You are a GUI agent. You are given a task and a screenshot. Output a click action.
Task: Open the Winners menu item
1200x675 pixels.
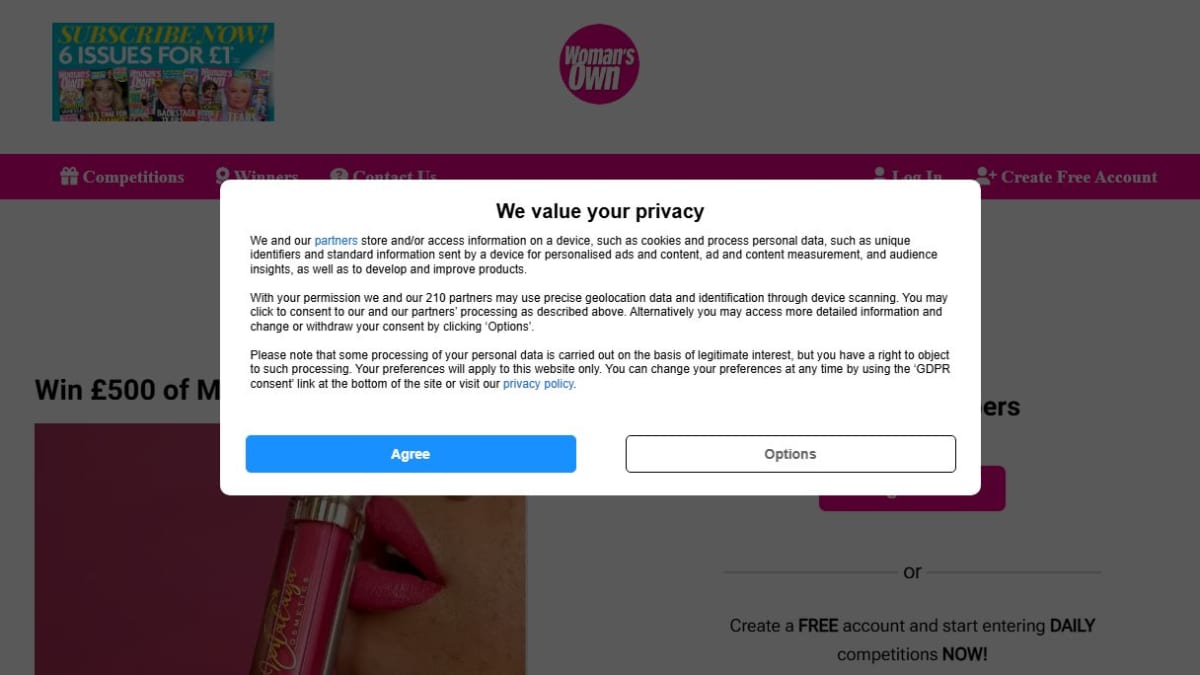tap(266, 175)
